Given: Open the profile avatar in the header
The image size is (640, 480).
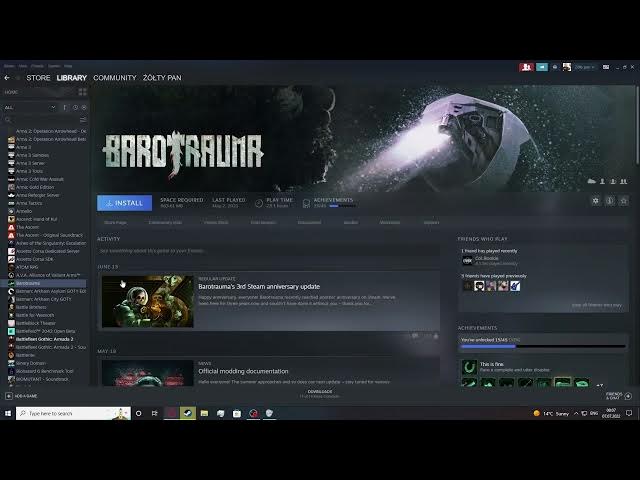Looking at the screenshot, I should [x=567, y=67].
